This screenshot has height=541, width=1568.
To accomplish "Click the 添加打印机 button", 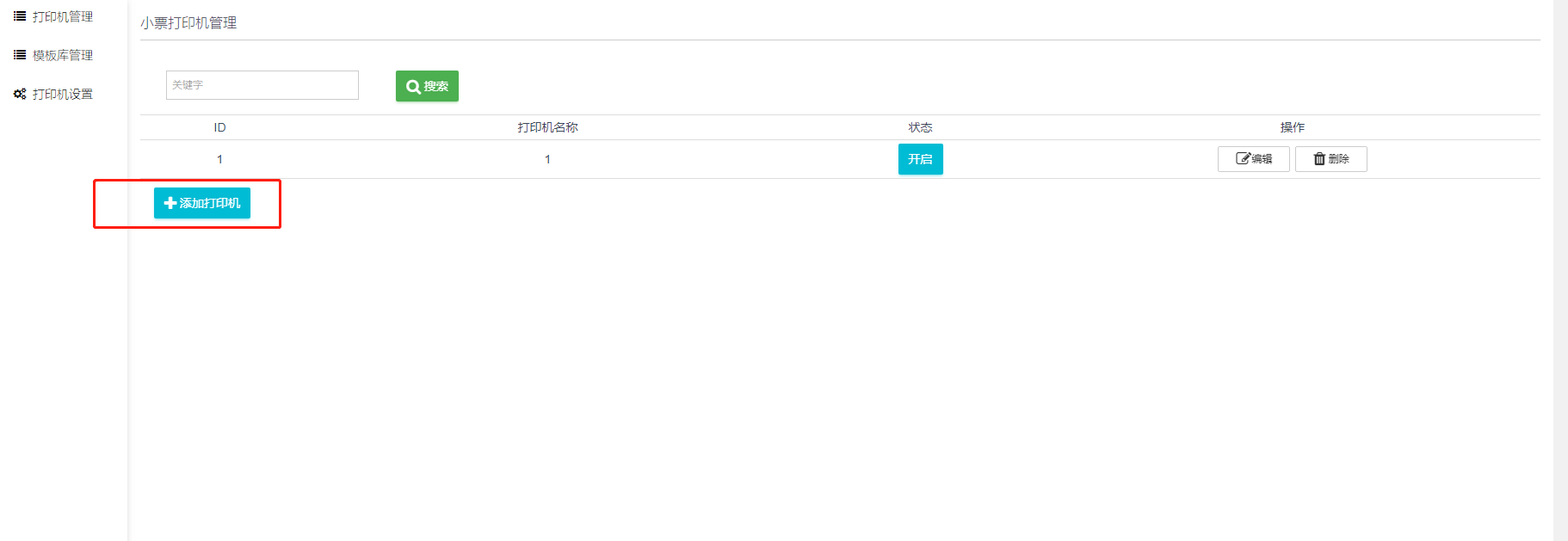I will 202,203.
